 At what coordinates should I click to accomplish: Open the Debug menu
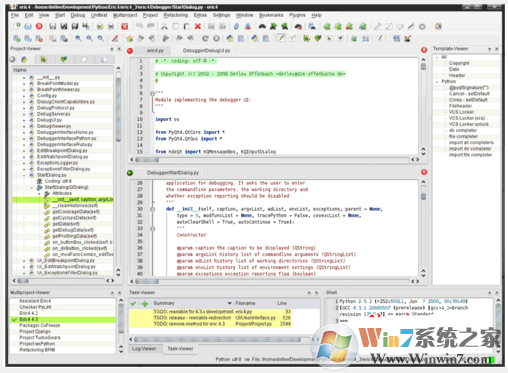click(78, 15)
